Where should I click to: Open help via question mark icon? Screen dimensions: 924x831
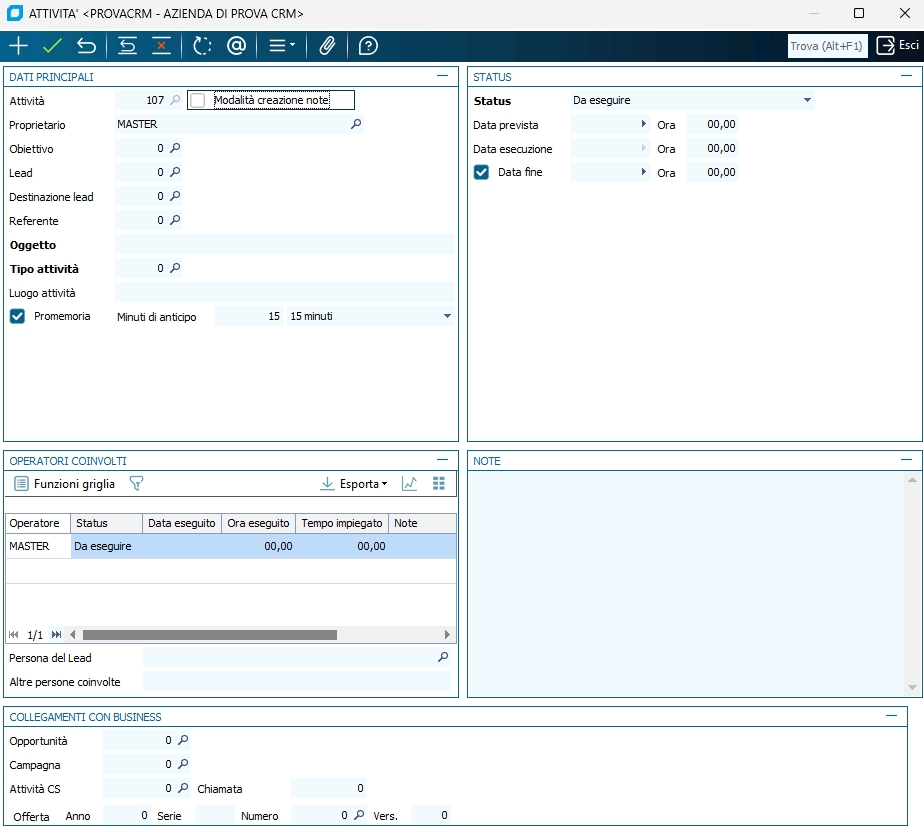[368, 46]
